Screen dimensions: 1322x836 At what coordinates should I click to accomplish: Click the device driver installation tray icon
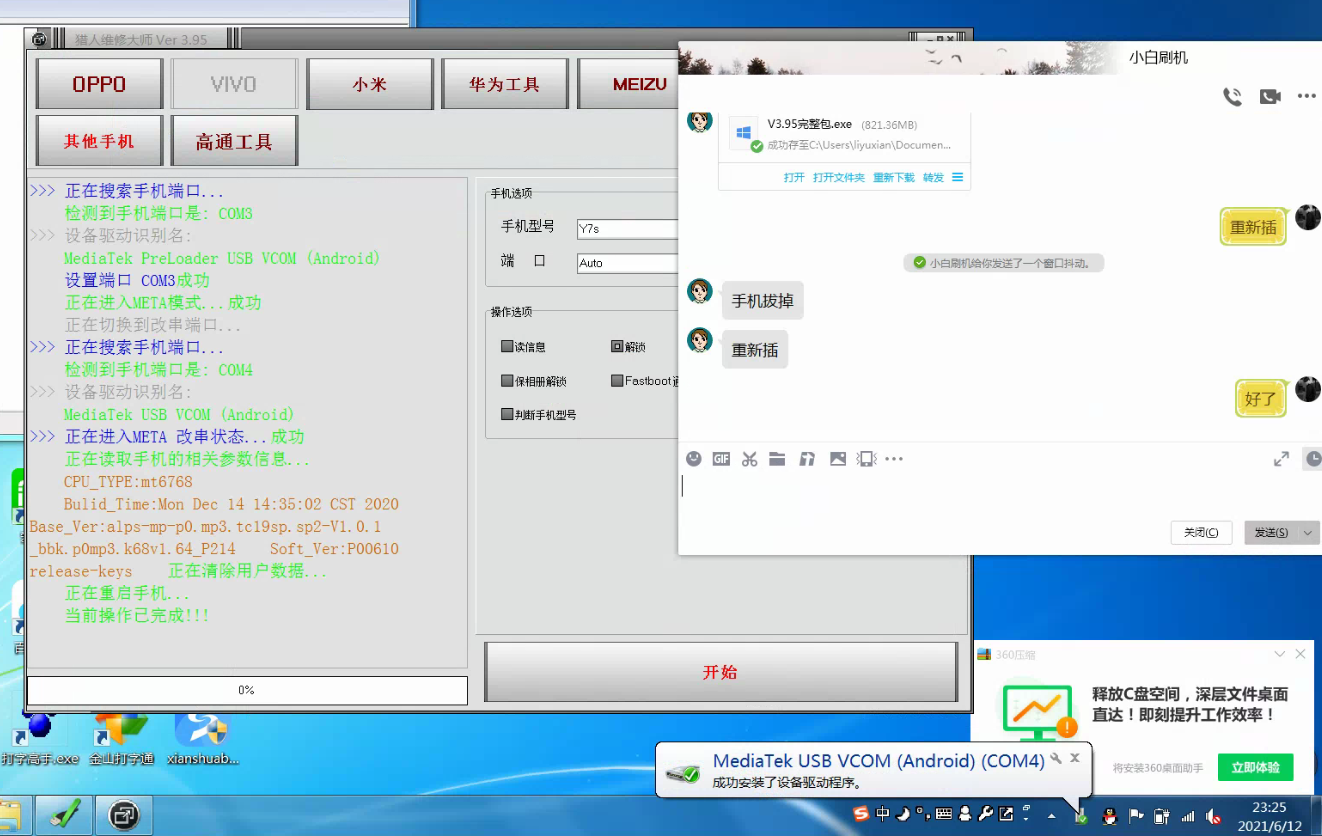coord(1081,816)
